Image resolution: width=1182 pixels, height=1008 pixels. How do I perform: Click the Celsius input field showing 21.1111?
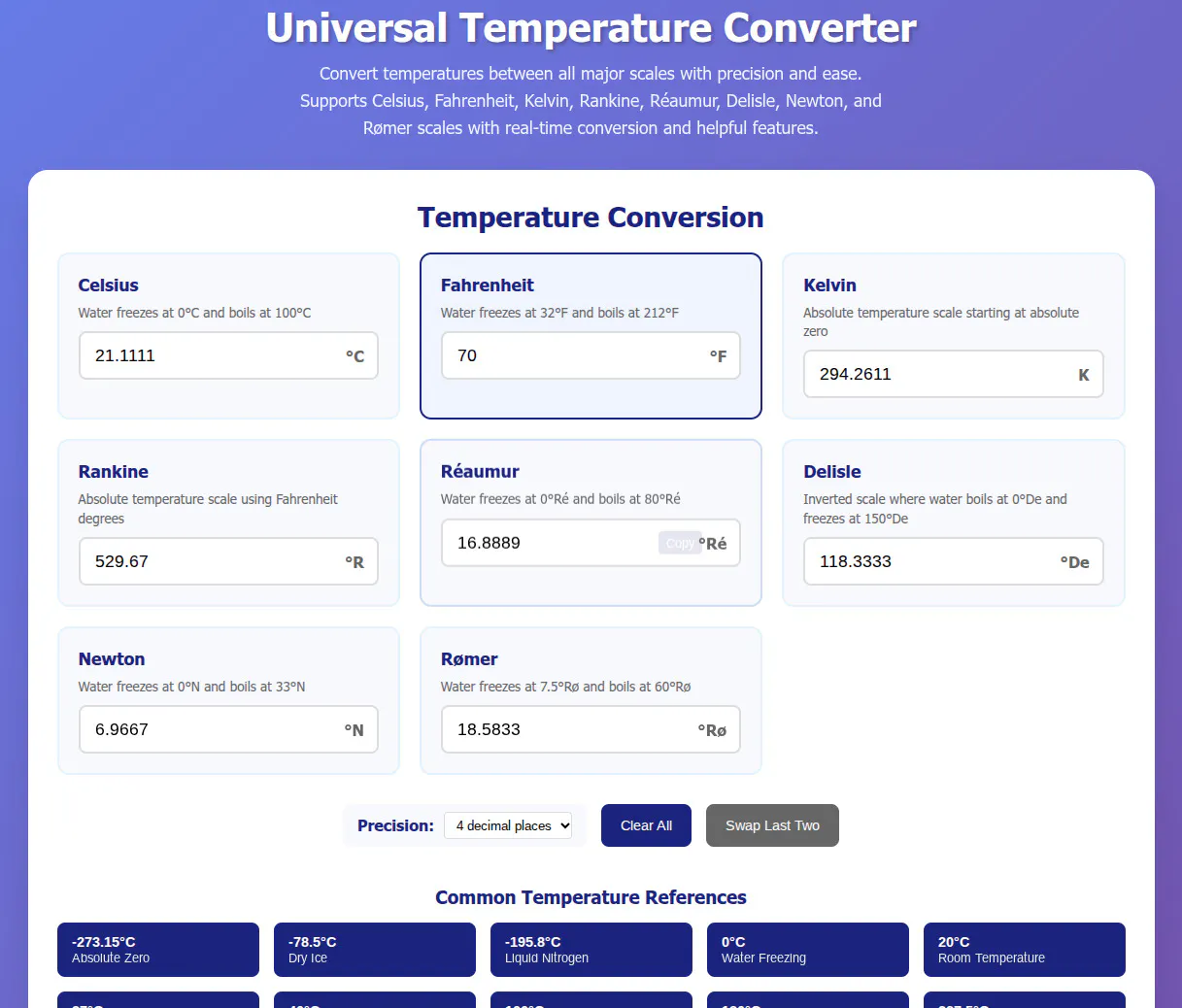coord(228,355)
